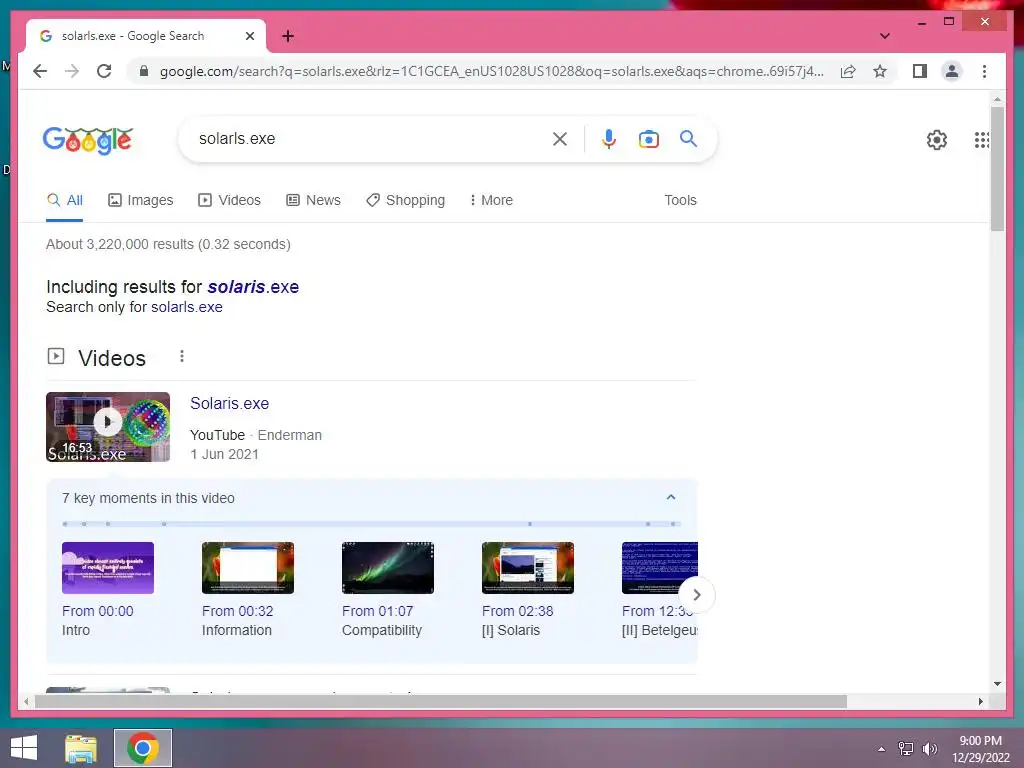This screenshot has height=768, width=1024.
Task: Click the page vertical scrollbar
Action: click(x=997, y=168)
